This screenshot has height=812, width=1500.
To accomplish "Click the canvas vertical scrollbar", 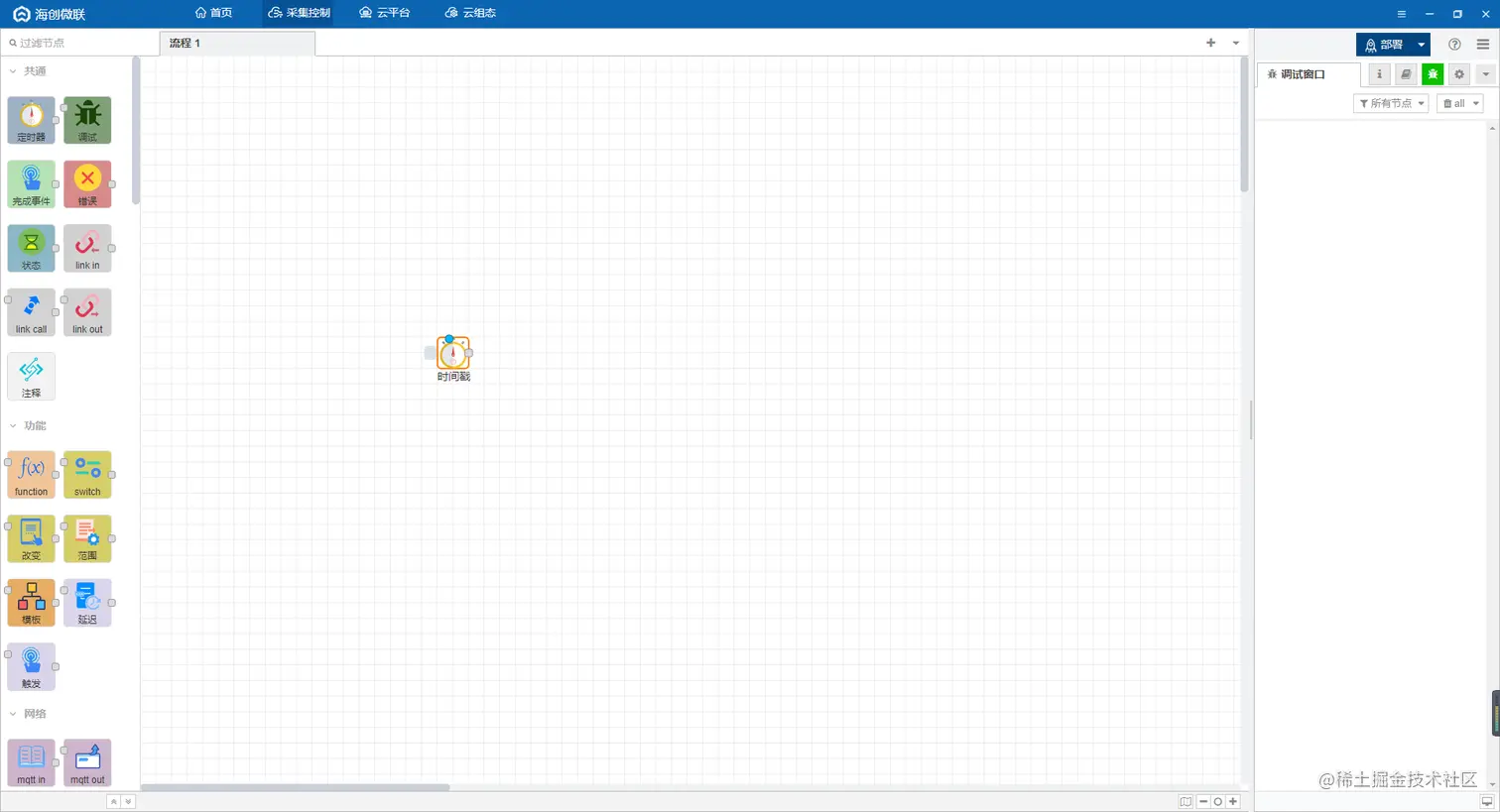I will pyautogui.click(x=1244, y=124).
